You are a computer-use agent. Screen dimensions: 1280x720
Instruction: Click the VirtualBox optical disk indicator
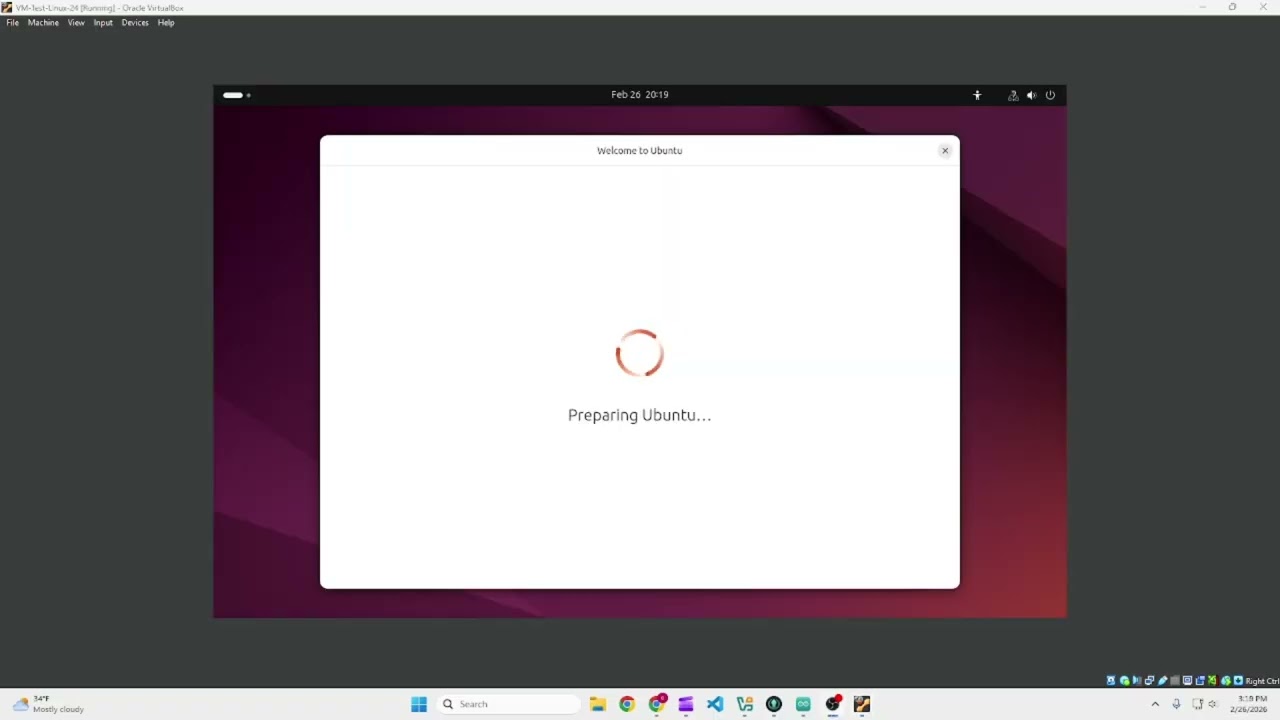pyautogui.click(x=1125, y=681)
